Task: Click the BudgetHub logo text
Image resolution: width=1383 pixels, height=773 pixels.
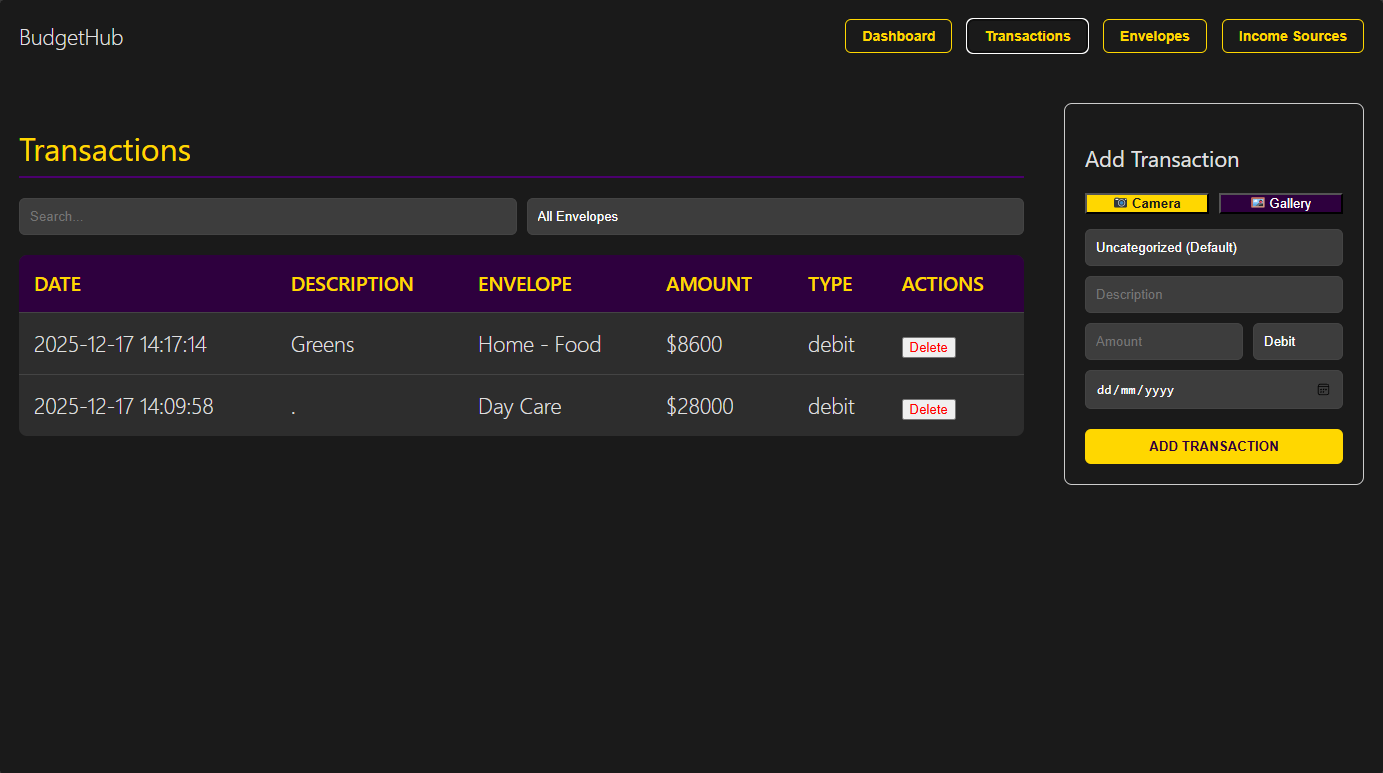Action: [70, 37]
